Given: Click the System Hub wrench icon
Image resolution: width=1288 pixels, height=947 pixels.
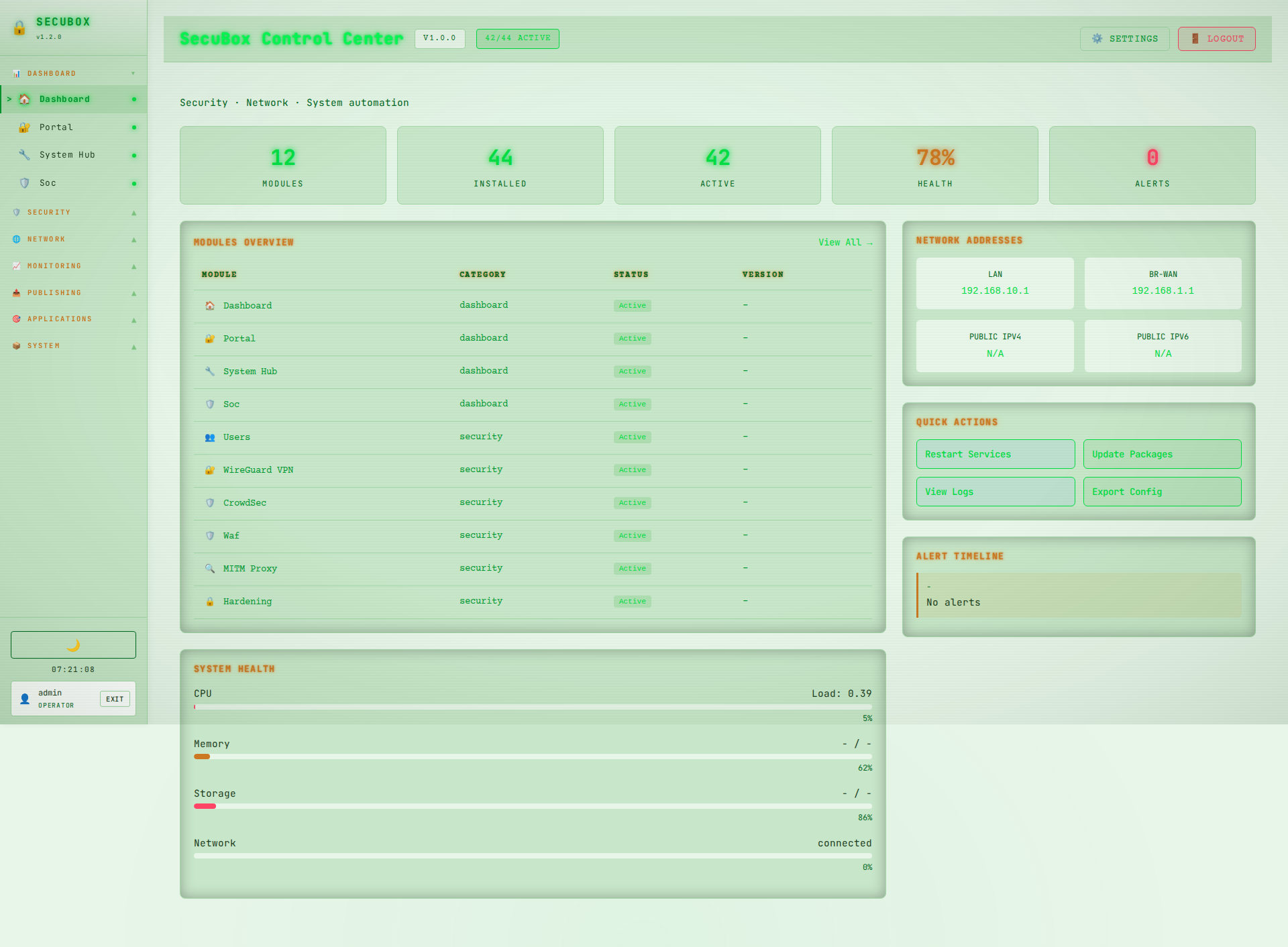Looking at the screenshot, I should click(x=24, y=154).
